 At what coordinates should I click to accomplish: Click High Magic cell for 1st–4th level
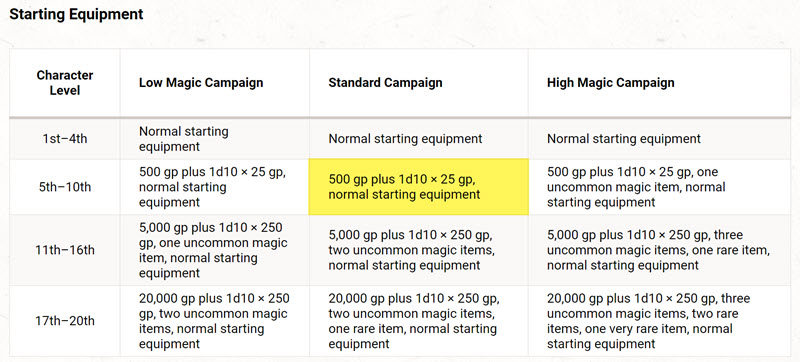point(660,139)
